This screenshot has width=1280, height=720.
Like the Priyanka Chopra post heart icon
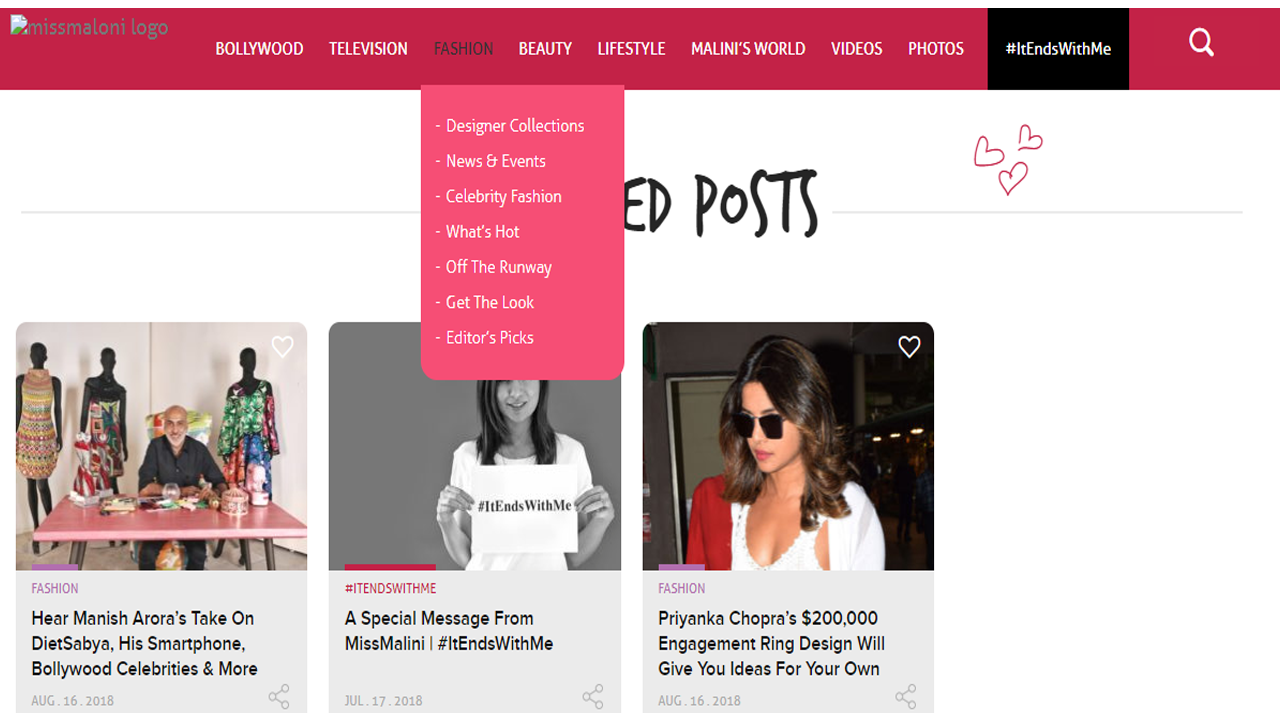pos(909,347)
